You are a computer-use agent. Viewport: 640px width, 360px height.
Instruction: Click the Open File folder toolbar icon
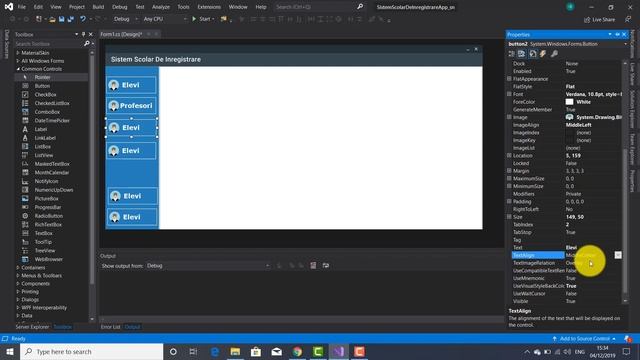52,19
